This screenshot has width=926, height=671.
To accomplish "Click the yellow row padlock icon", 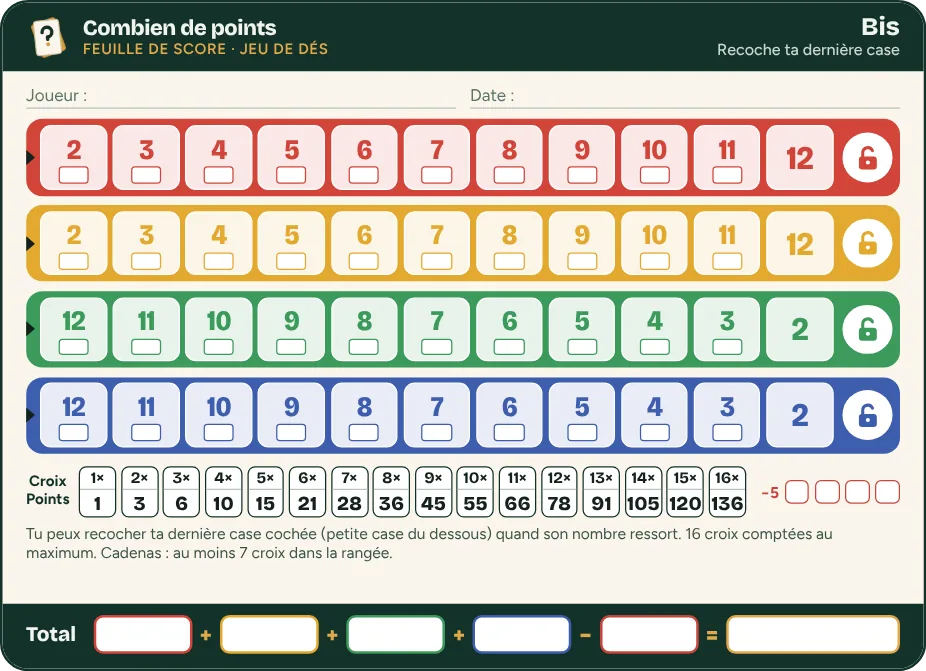I will click(867, 243).
